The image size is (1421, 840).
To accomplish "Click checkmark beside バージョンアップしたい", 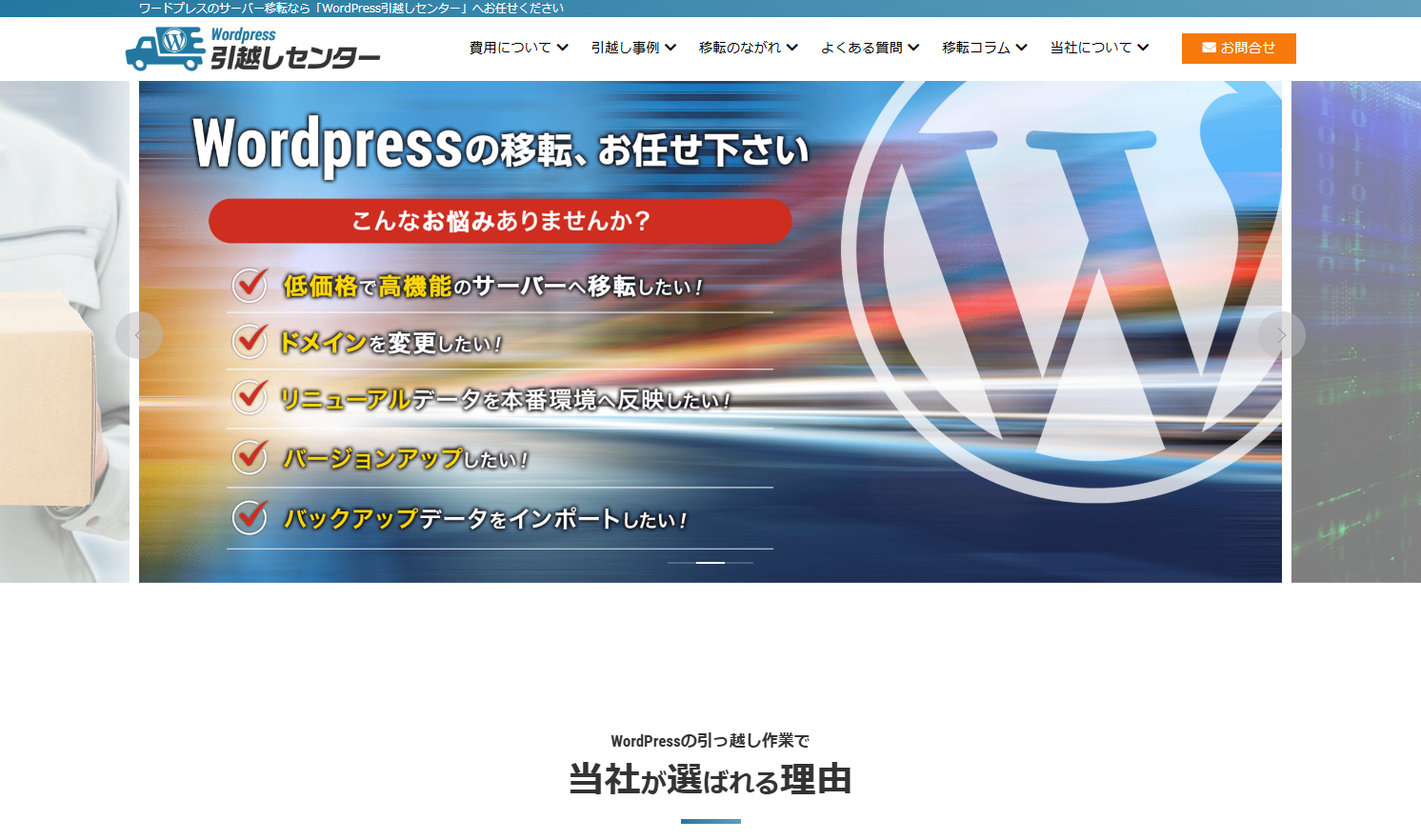I will 250,456.
